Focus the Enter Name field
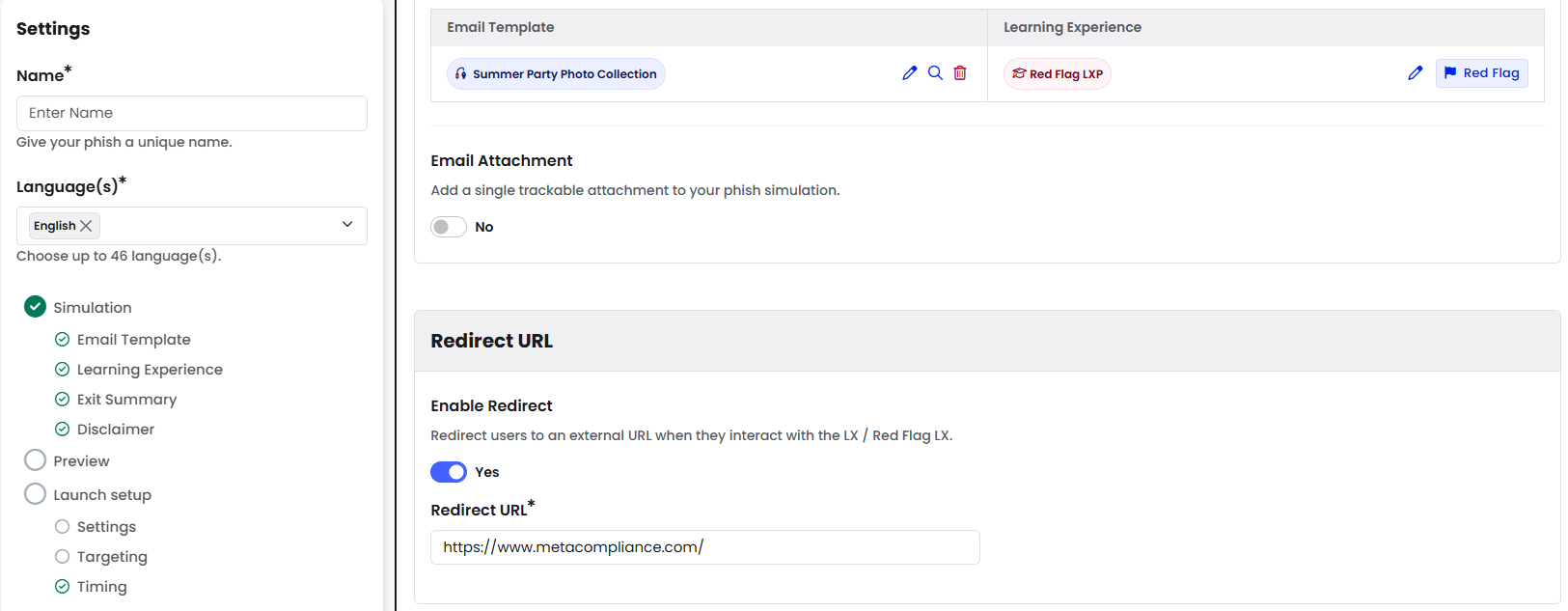 pos(192,113)
